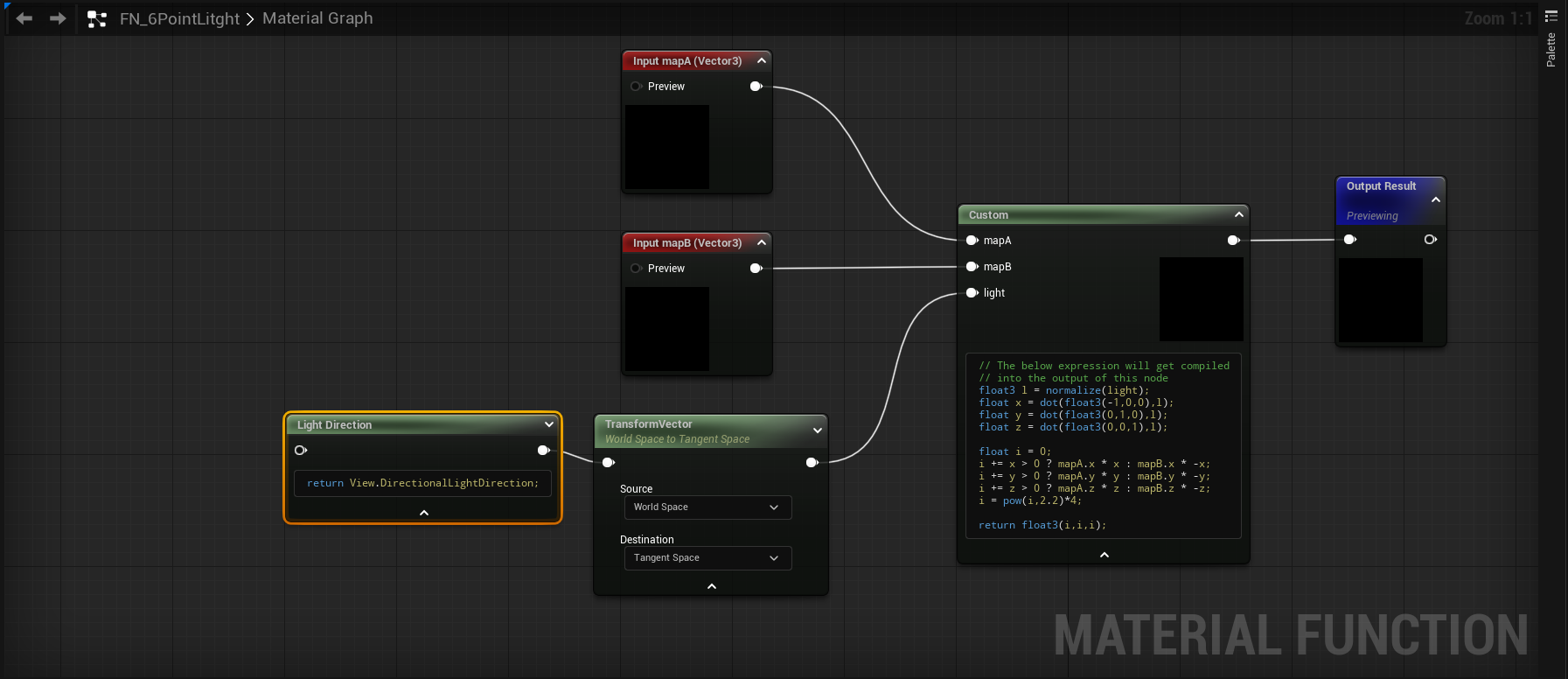The width and height of the screenshot is (1568, 679).
Task: Click Light Direction node input pin
Action: [301, 450]
